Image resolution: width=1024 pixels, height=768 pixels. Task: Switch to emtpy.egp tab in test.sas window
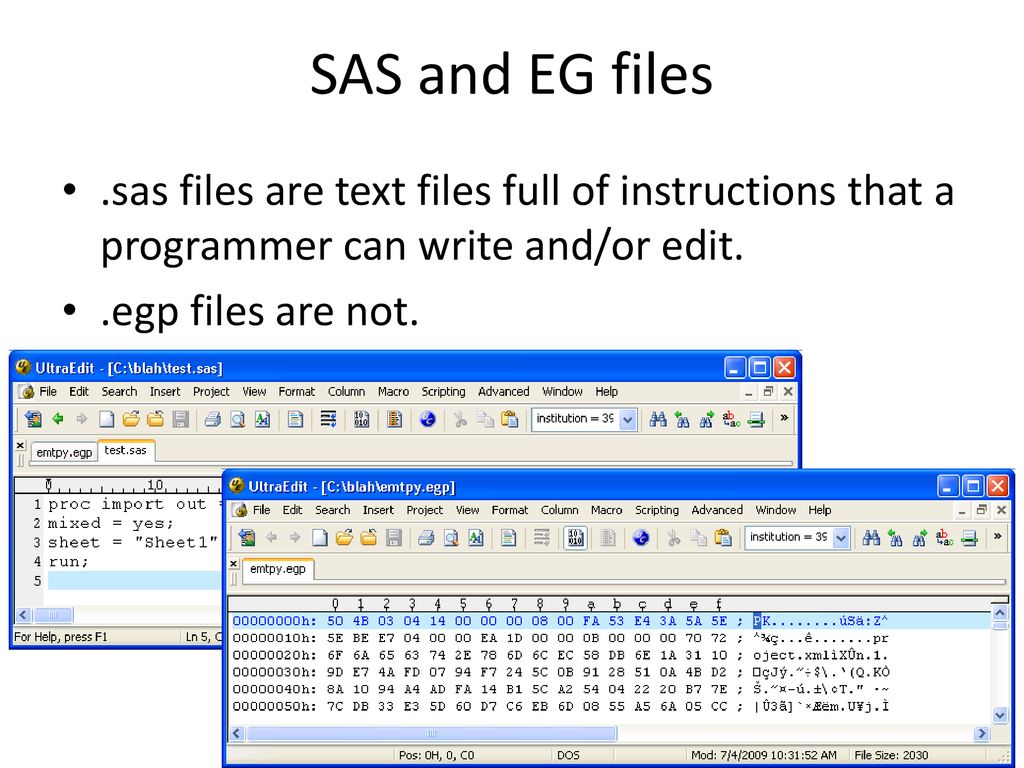[64, 452]
